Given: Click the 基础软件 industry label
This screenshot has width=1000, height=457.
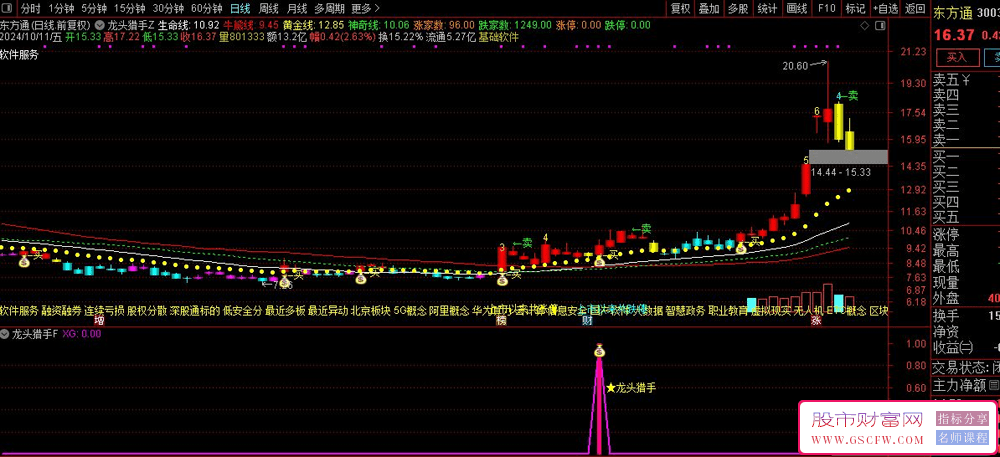Looking at the screenshot, I should pyautogui.click(x=498, y=37).
